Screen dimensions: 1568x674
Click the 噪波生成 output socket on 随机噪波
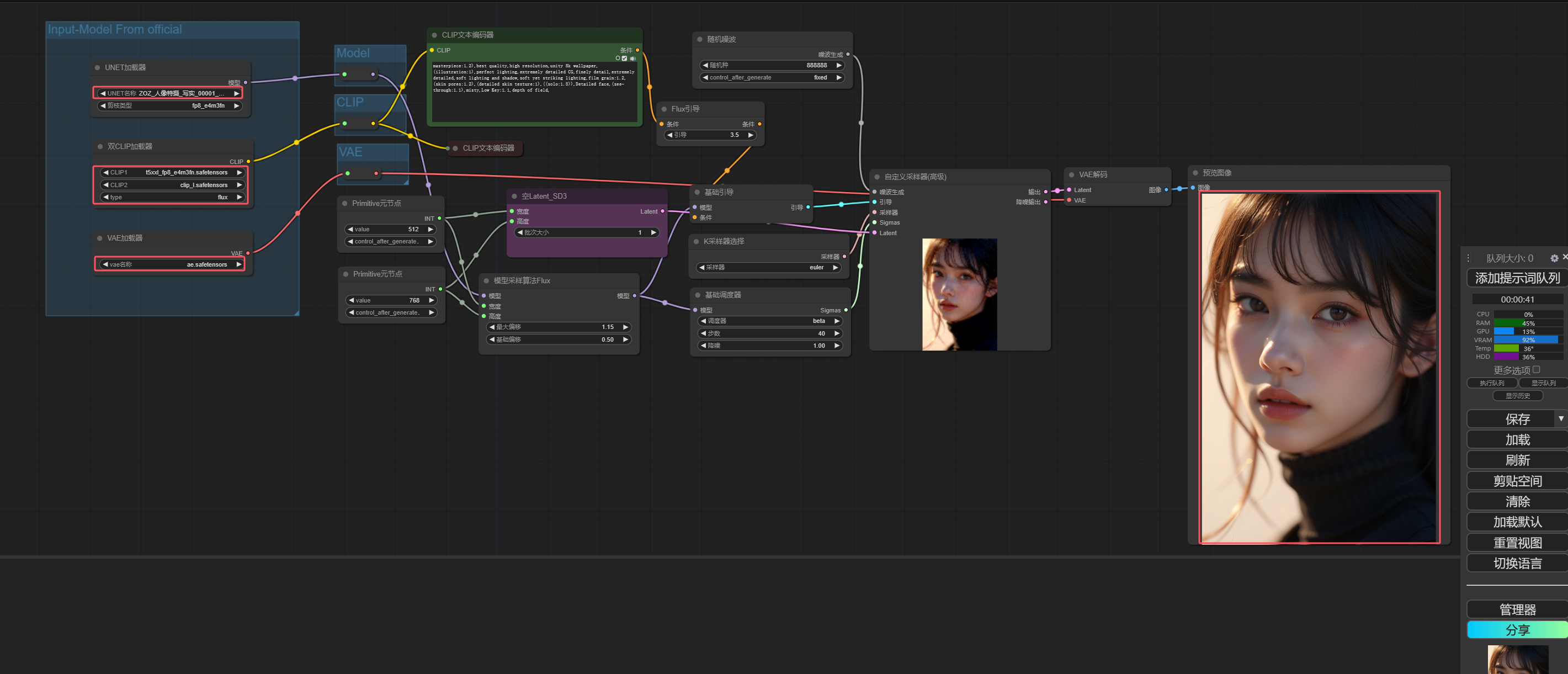coord(848,54)
